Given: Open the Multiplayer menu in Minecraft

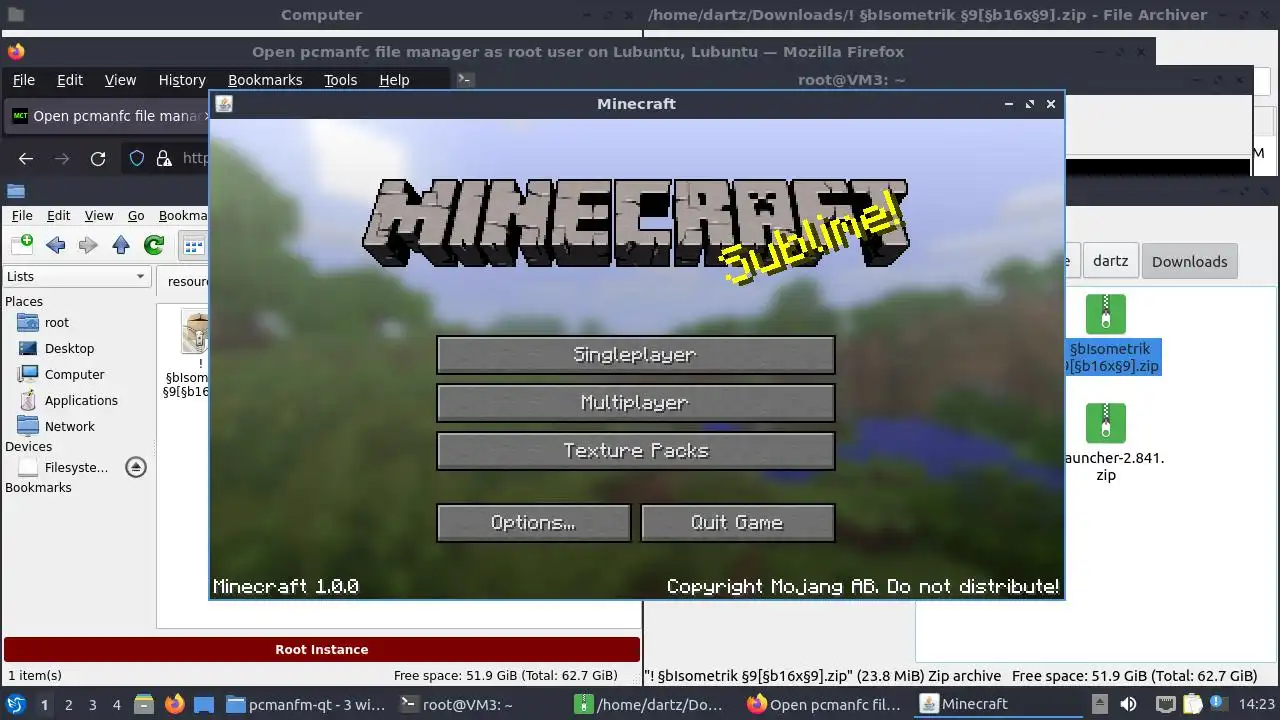Looking at the screenshot, I should pos(636,403).
